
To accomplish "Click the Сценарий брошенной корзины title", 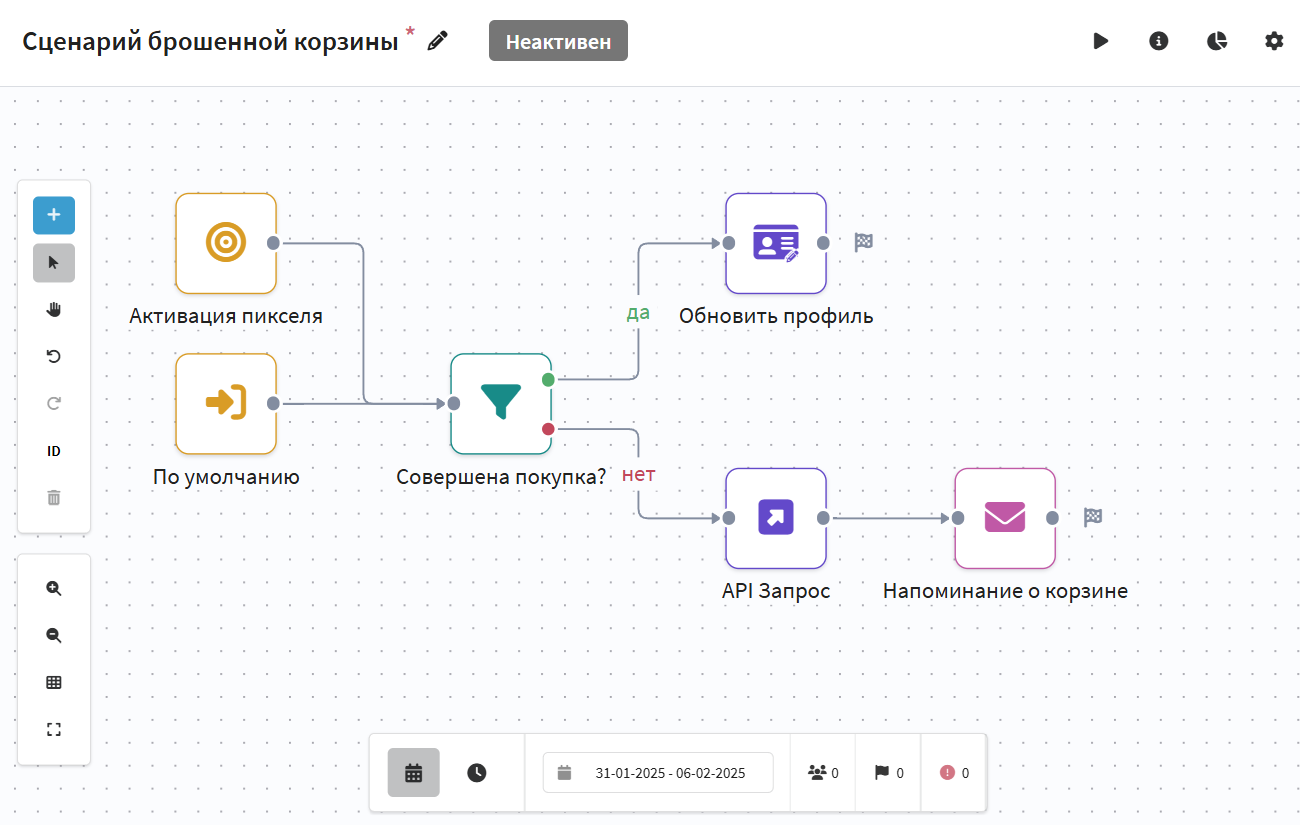I will [210, 41].
